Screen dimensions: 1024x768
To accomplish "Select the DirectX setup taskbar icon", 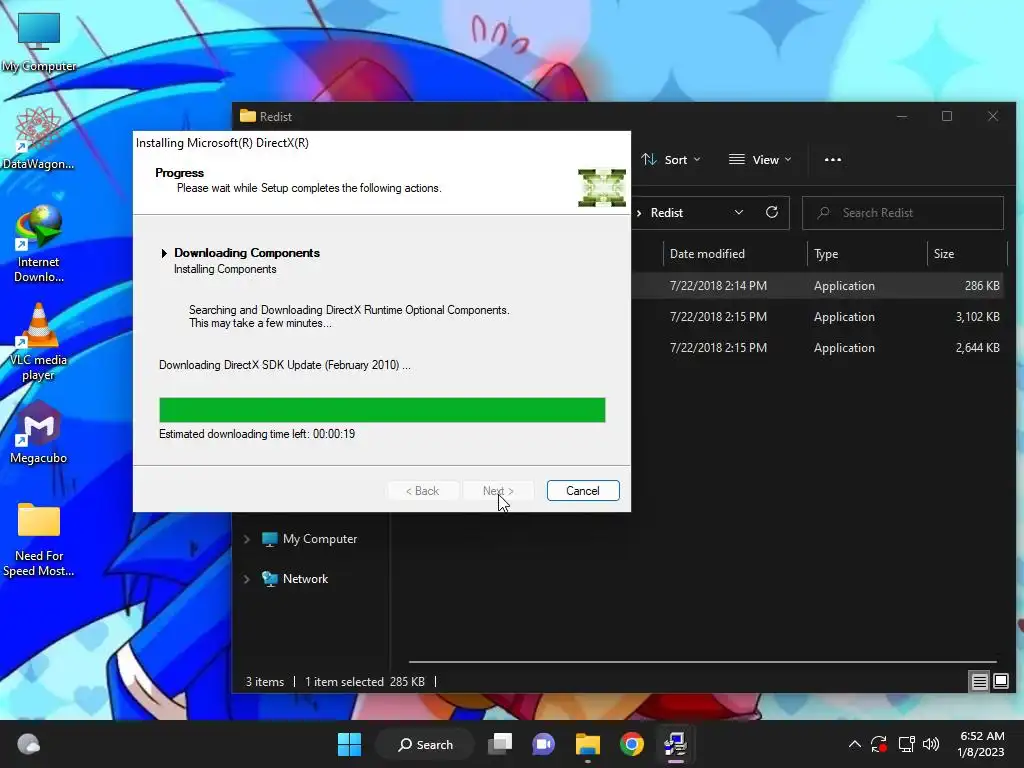I will pyautogui.click(x=675, y=744).
